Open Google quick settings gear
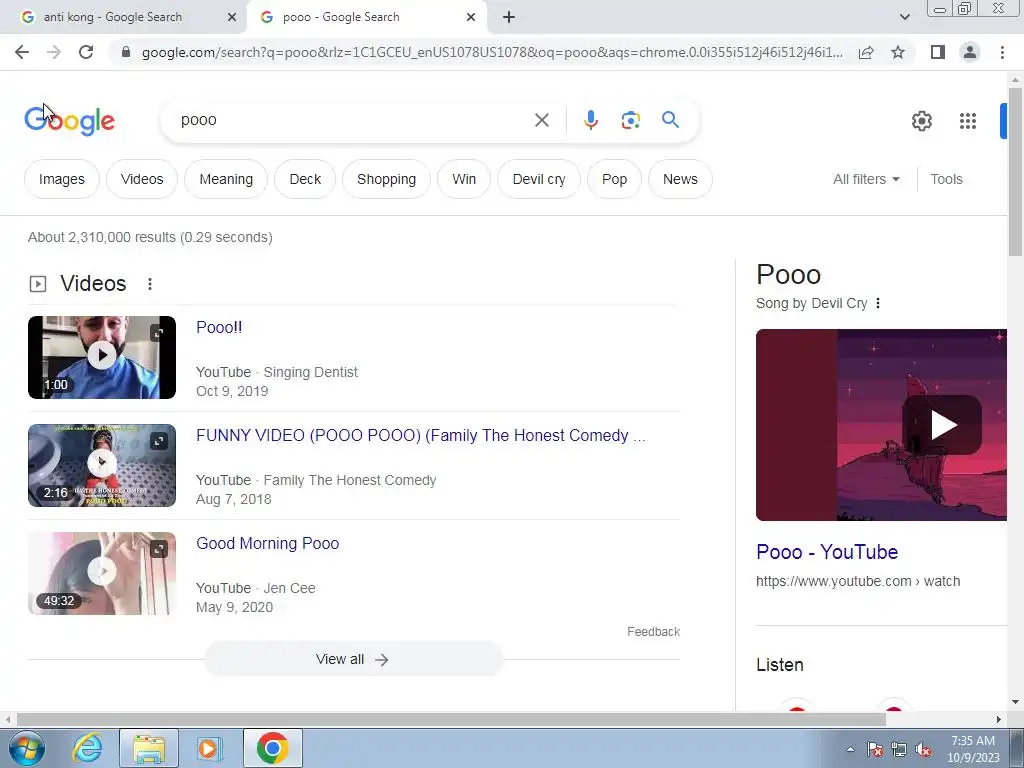Image resolution: width=1024 pixels, height=768 pixels. coord(921,121)
